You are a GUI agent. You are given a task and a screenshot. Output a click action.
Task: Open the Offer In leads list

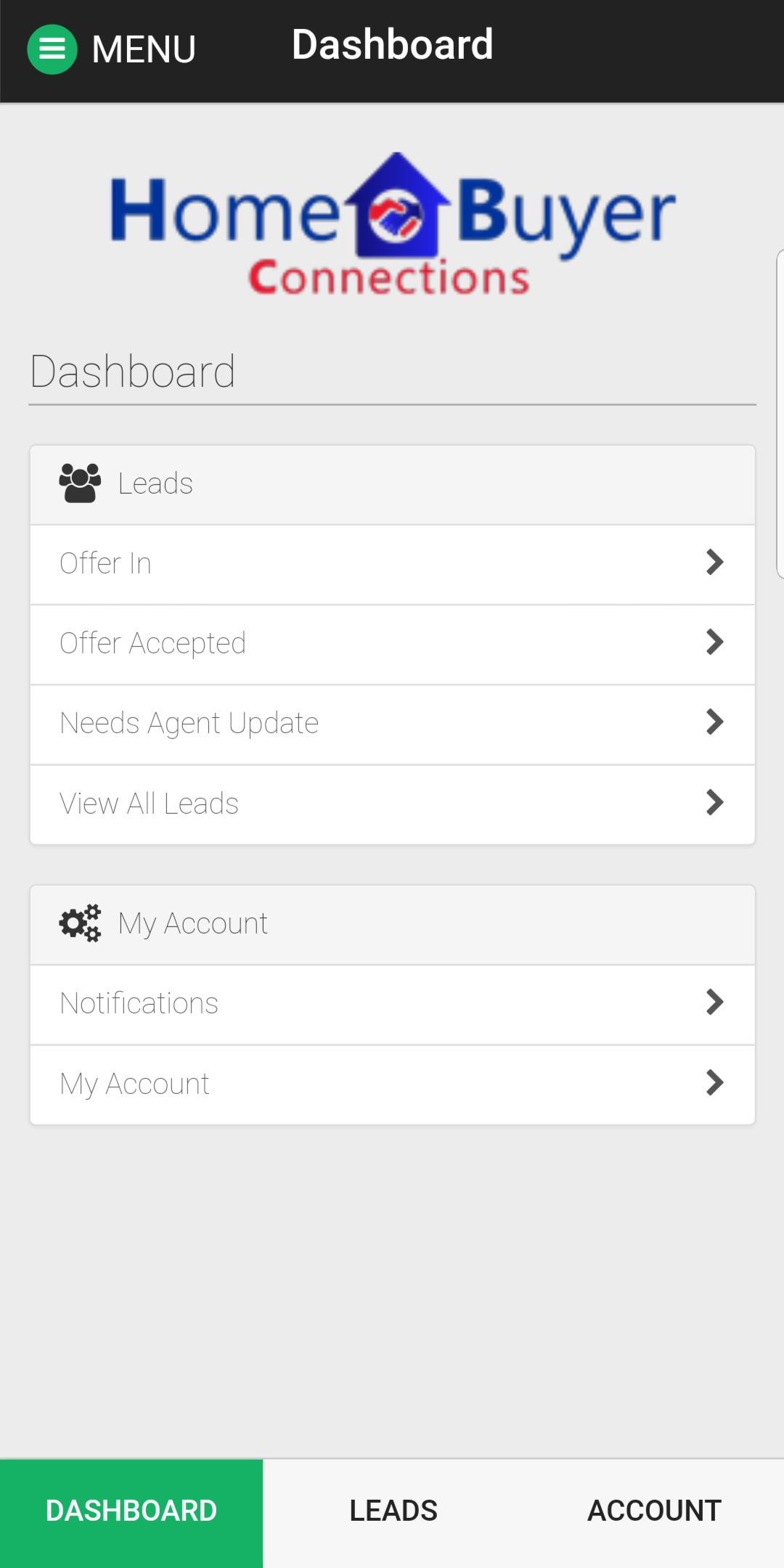[x=106, y=563]
